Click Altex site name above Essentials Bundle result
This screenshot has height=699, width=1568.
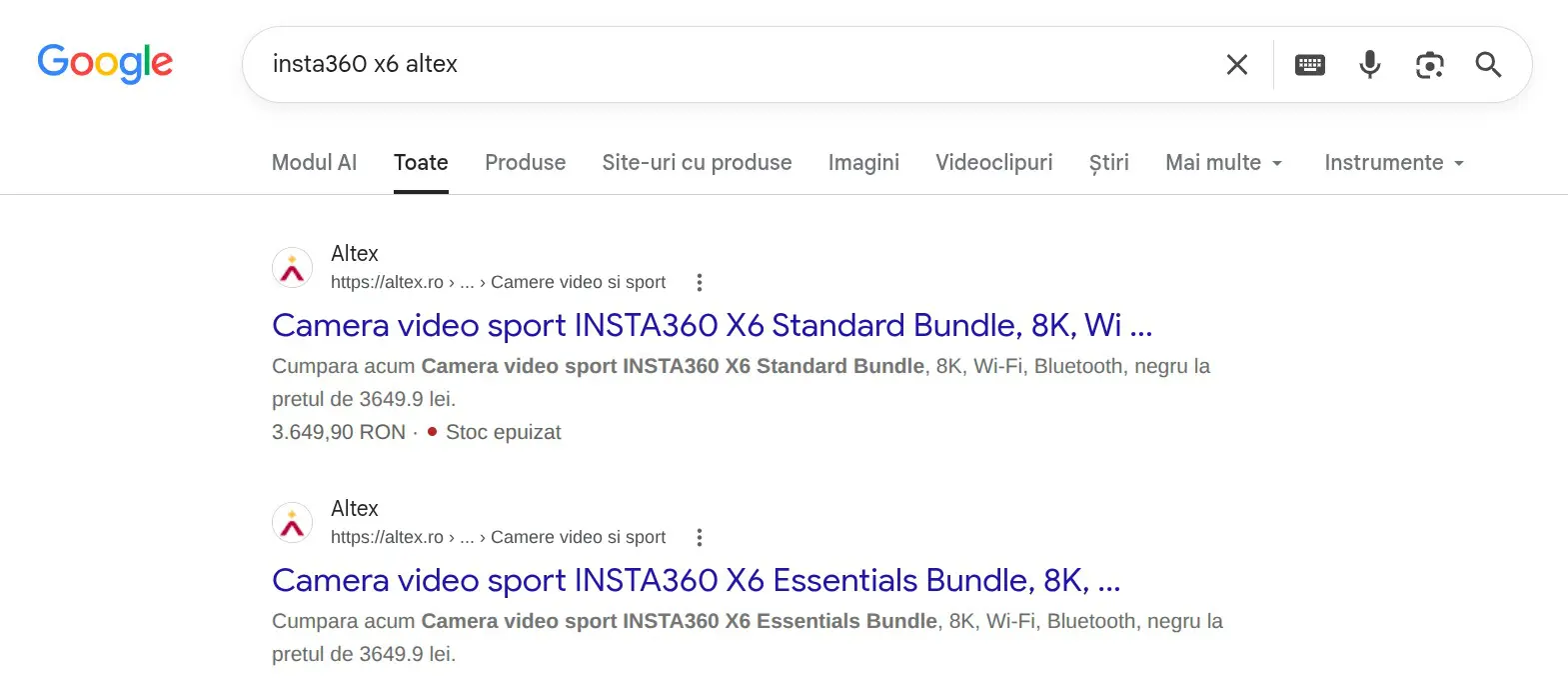(355, 508)
